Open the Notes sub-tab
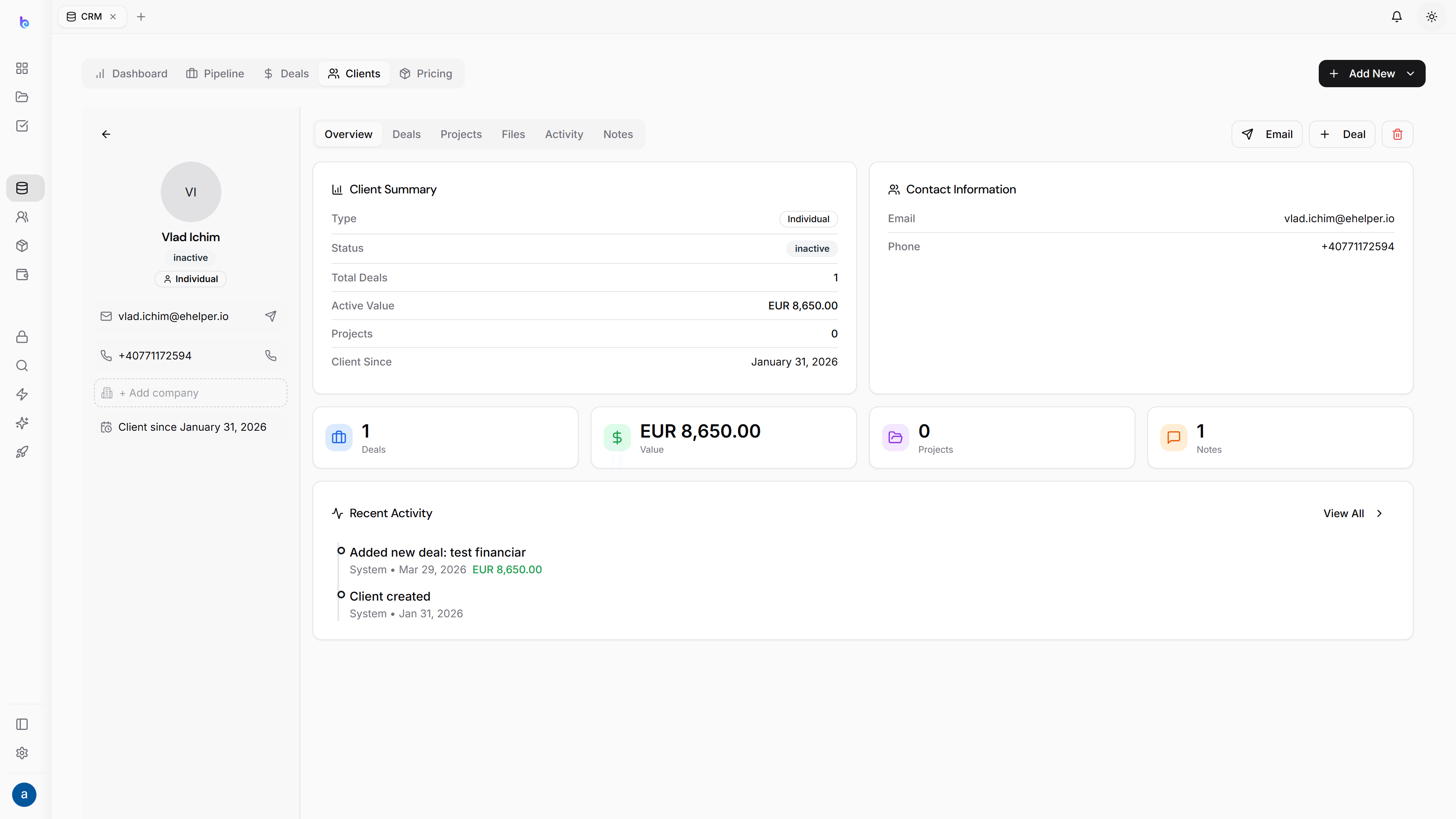Image resolution: width=1456 pixels, height=819 pixels. click(618, 135)
